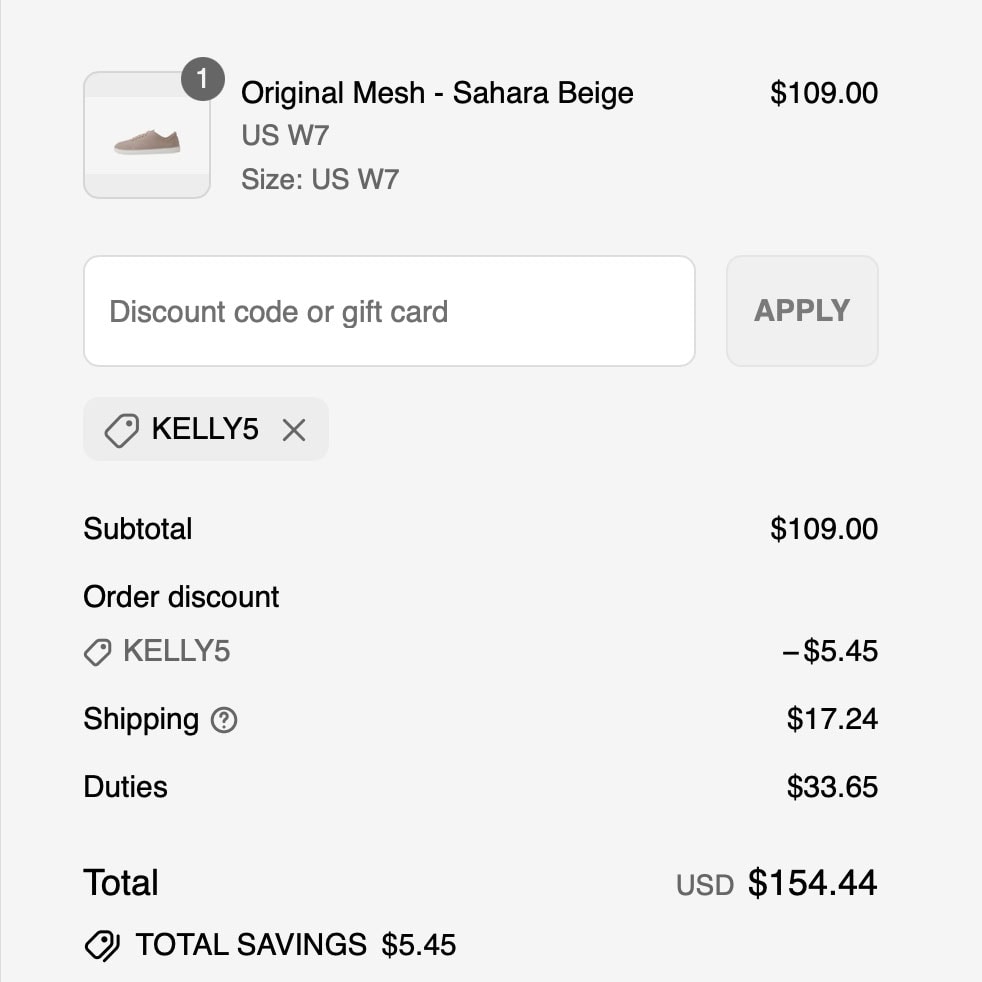Click the Total amount $154.44
The height and width of the screenshot is (982, 982).
[812, 883]
